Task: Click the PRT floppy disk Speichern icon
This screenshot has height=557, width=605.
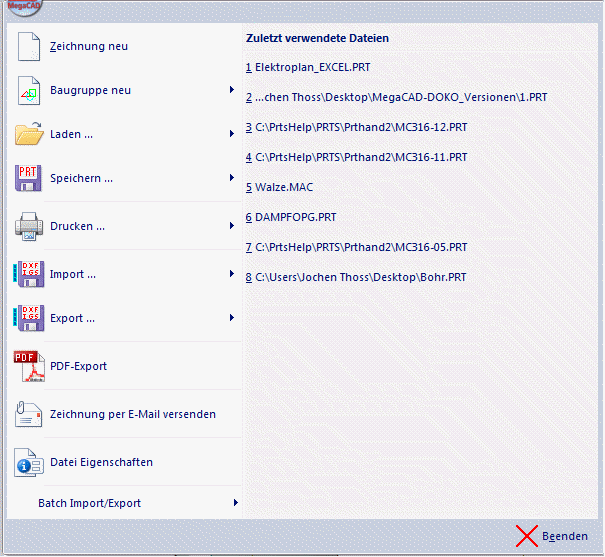Action: tap(28, 179)
